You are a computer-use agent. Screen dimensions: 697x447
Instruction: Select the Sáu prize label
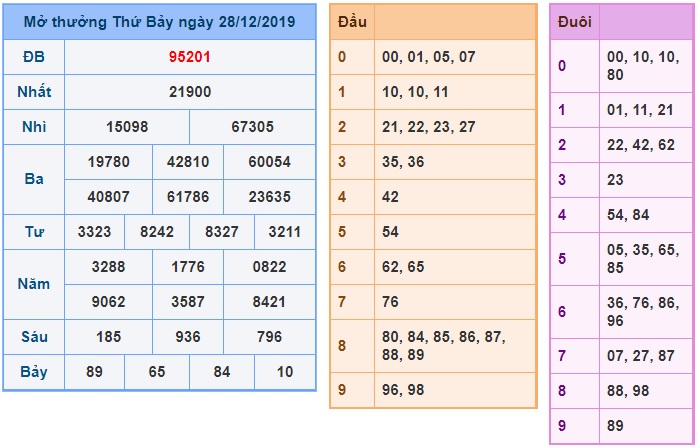(34, 337)
